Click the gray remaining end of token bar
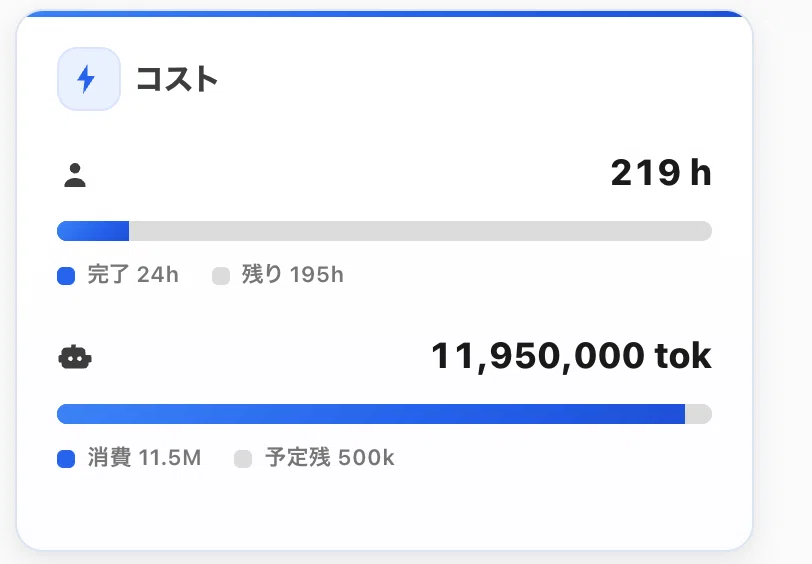 (x=699, y=414)
